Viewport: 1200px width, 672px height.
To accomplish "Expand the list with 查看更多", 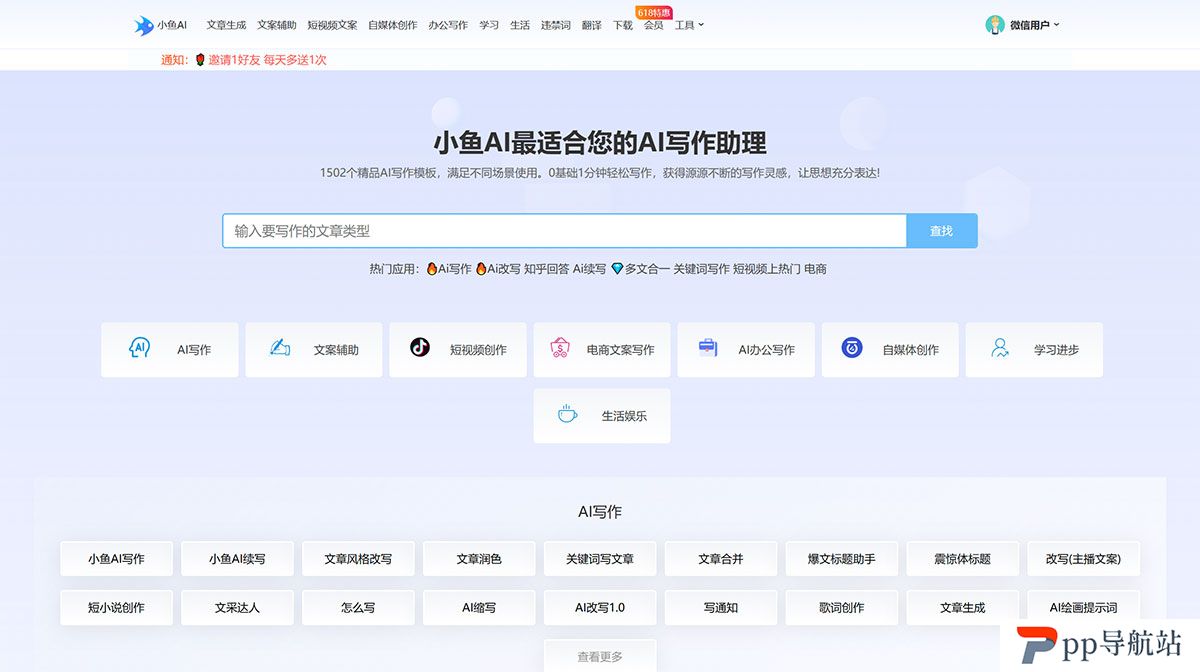I will click(600, 656).
